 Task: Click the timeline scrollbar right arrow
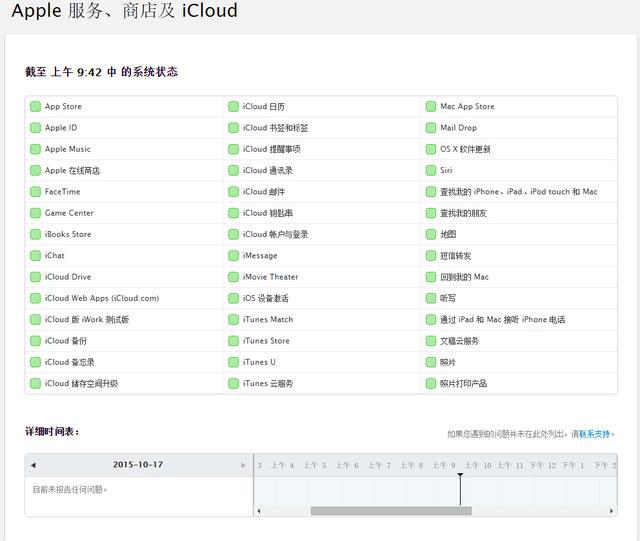coord(611,511)
